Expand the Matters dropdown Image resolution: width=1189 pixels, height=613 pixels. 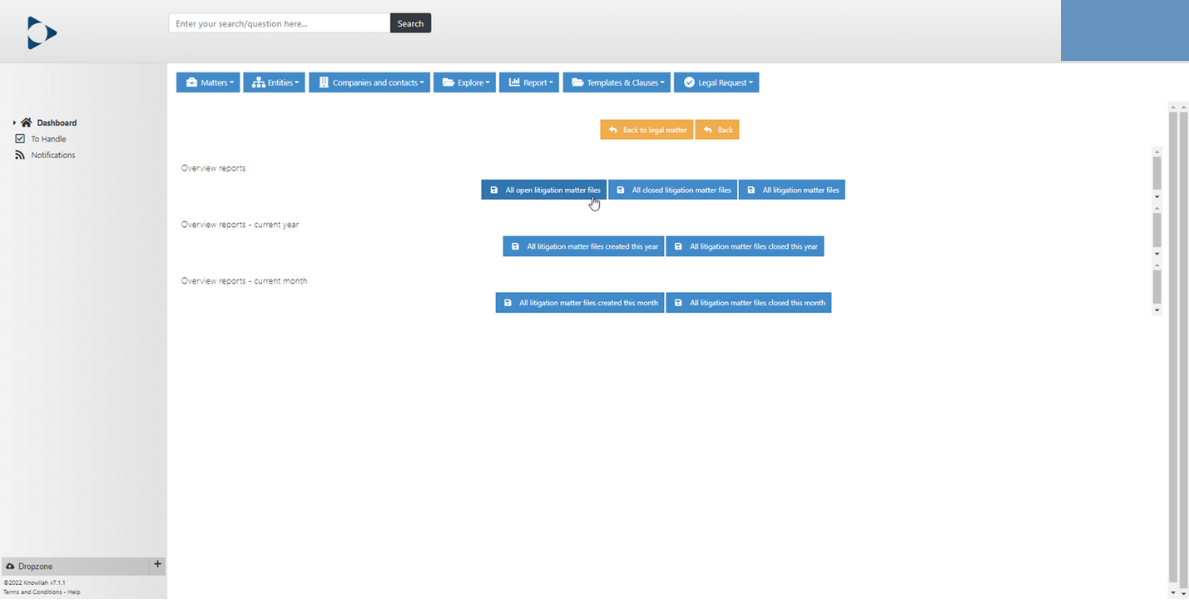(208, 82)
